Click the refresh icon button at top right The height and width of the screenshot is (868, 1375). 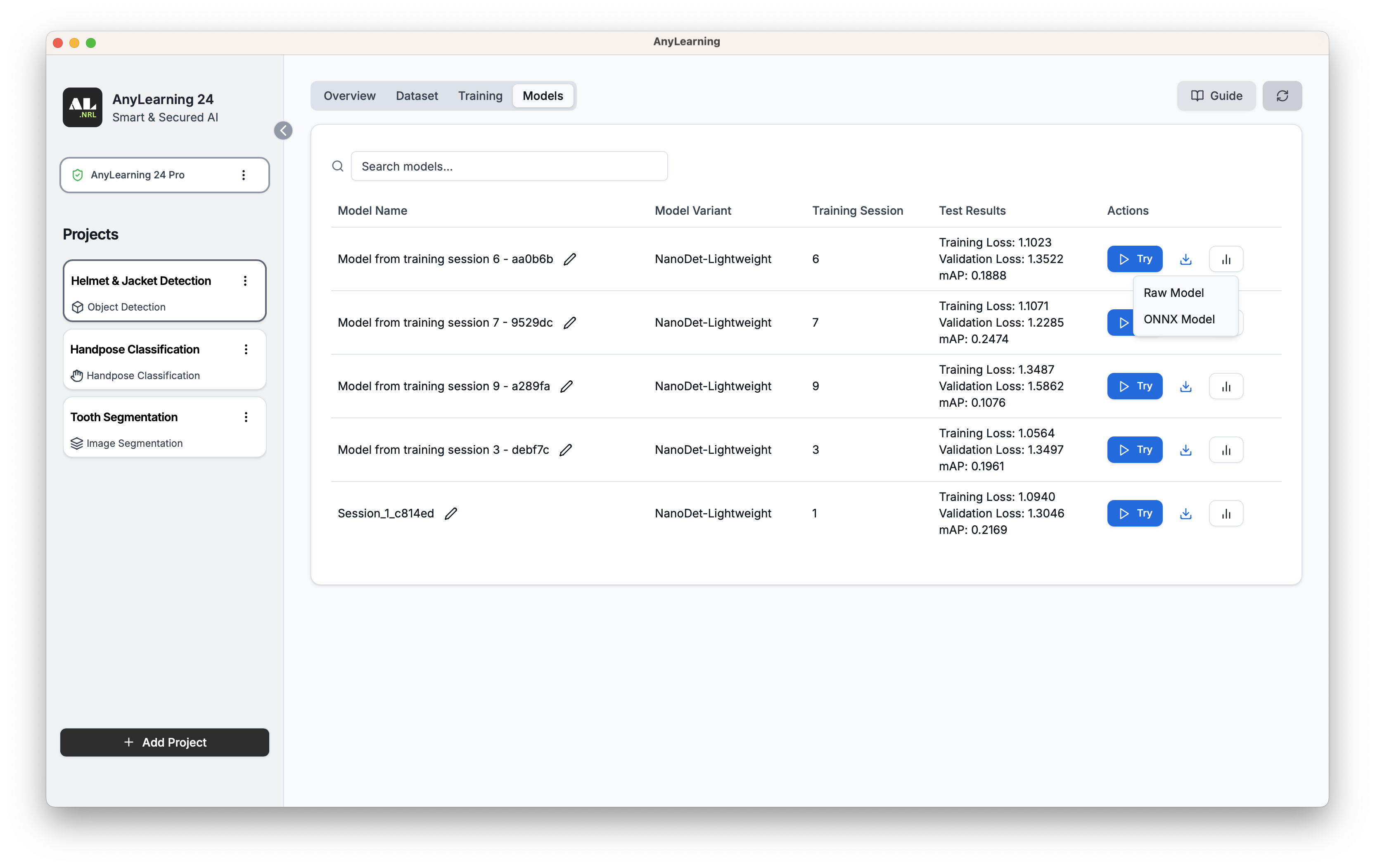[1282, 96]
